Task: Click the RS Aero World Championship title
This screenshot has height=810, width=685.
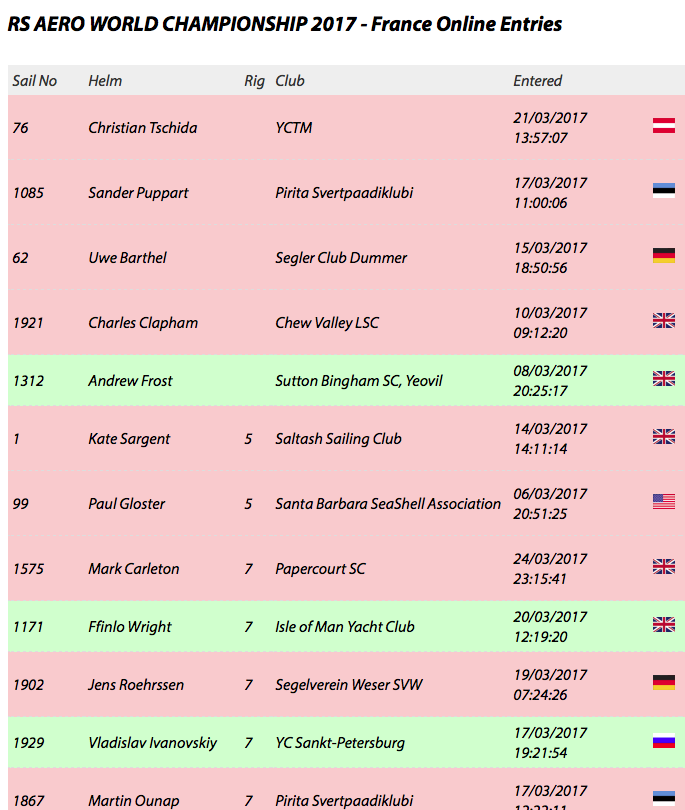Action: tap(285, 24)
